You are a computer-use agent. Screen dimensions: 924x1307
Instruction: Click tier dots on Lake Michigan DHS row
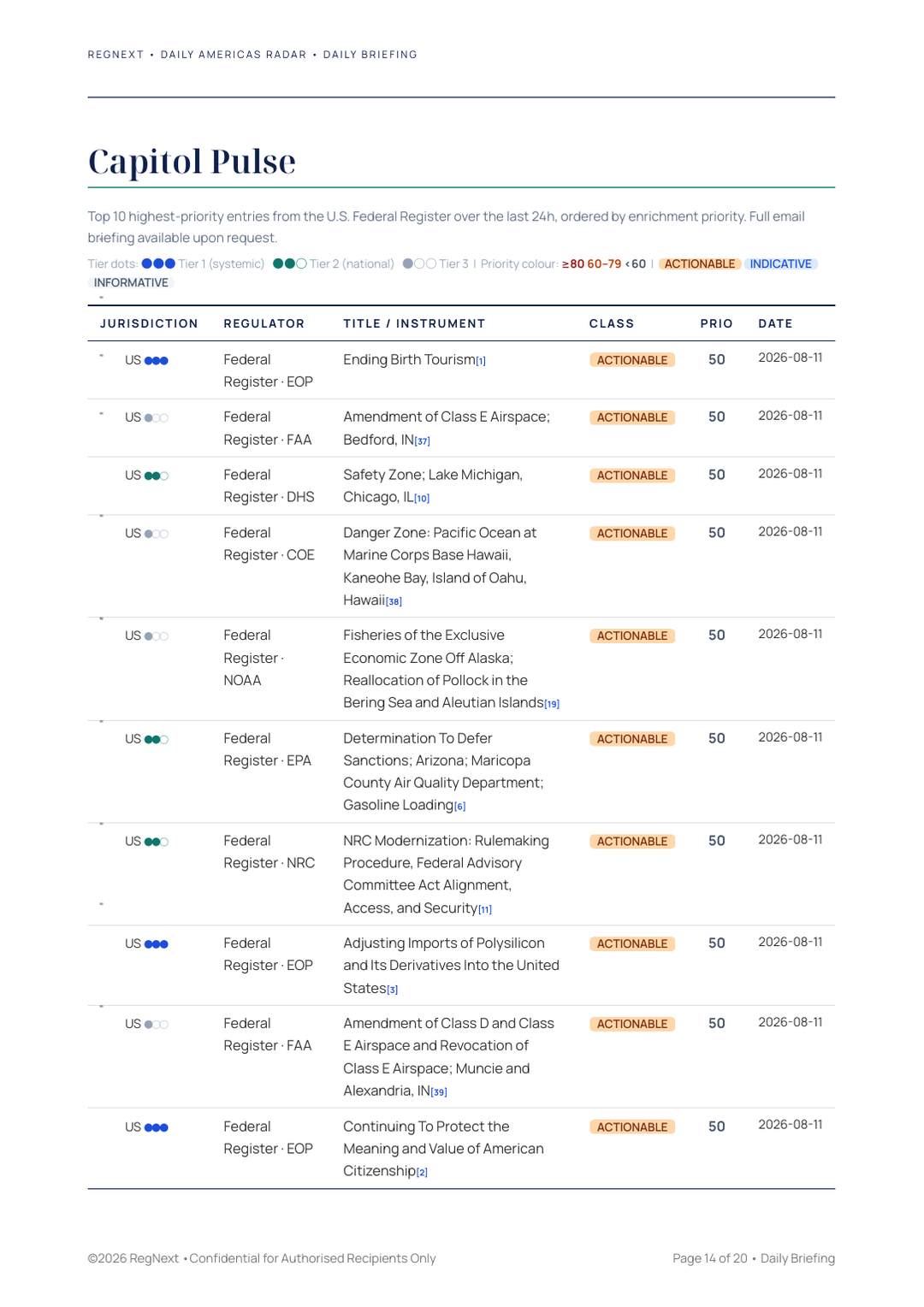(x=157, y=476)
